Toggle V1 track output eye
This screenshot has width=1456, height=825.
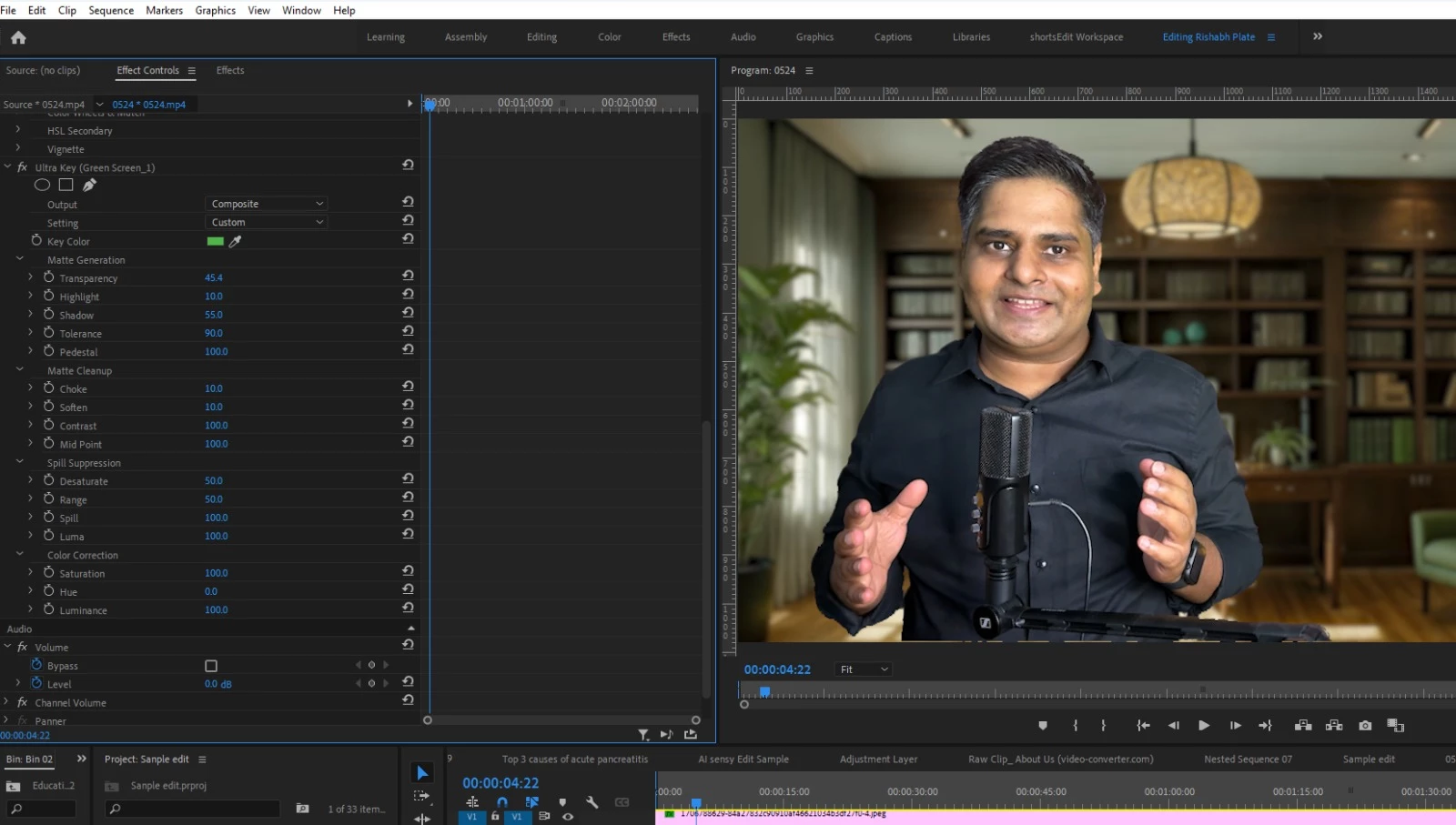point(568,817)
